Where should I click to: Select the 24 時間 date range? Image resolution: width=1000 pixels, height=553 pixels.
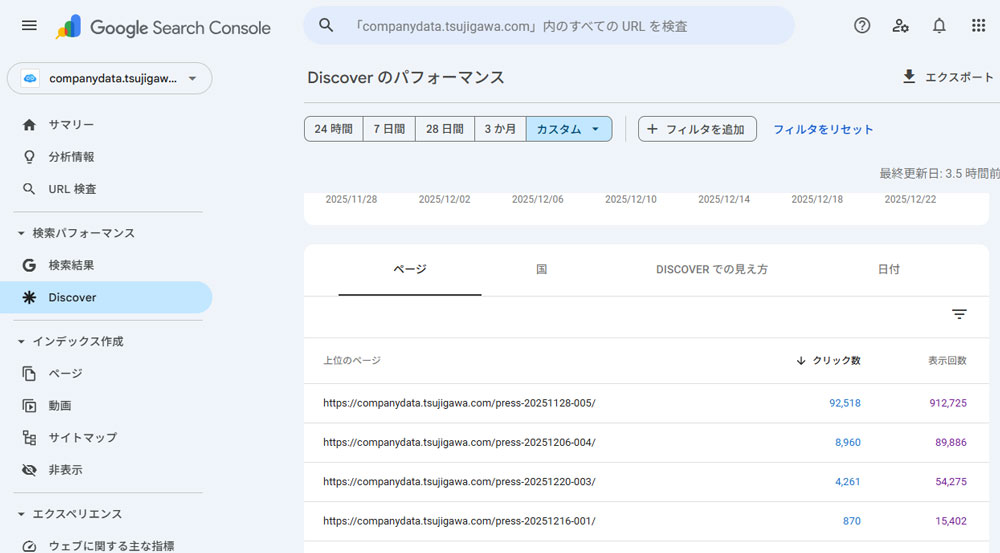tap(334, 129)
